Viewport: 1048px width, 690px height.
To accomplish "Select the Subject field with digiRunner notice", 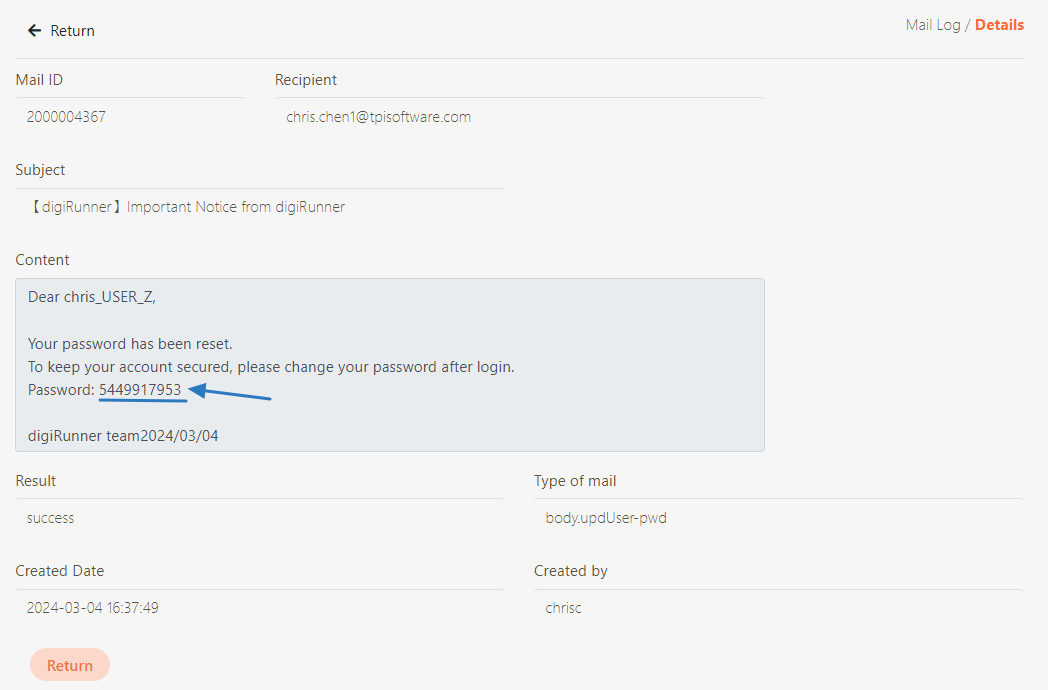I will [186, 207].
